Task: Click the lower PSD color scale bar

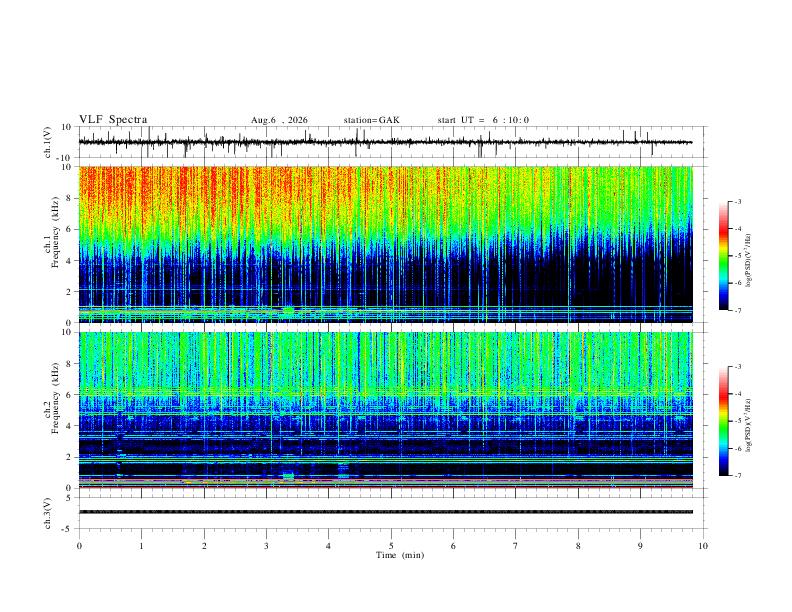Action: click(x=723, y=421)
